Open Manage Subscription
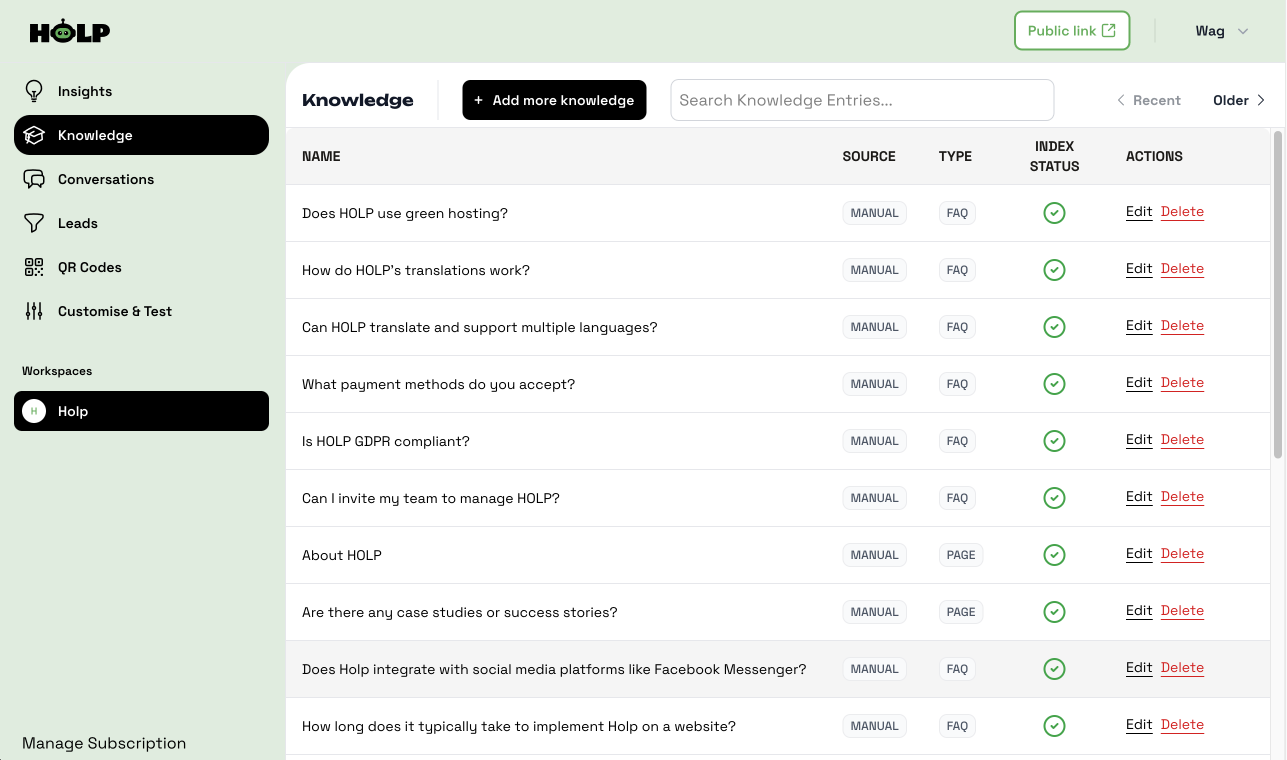The width and height of the screenshot is (1287, 760). click(x=104, y=743)
